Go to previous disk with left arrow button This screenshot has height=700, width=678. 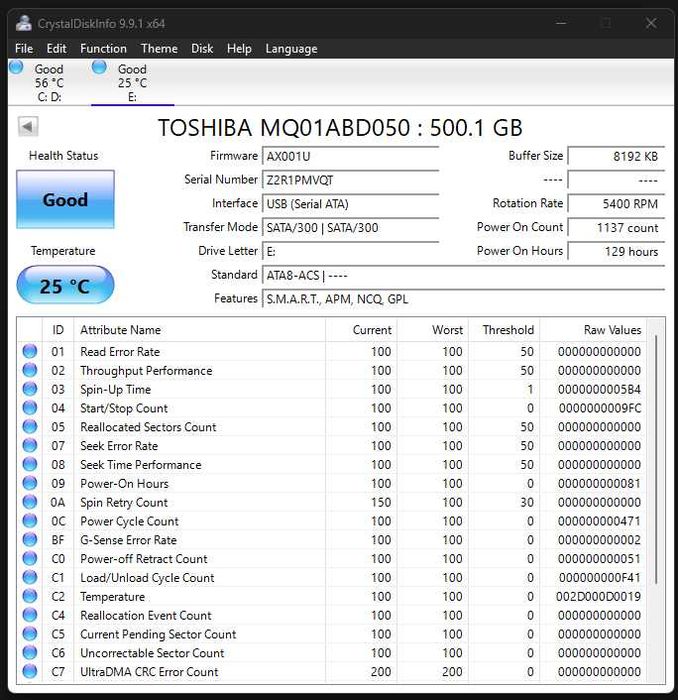tap(28, 127)
